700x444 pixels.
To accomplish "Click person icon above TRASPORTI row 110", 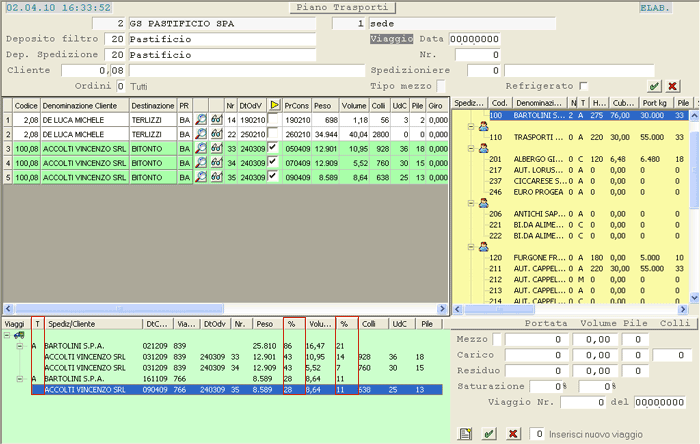I will (x=483, y=127).
